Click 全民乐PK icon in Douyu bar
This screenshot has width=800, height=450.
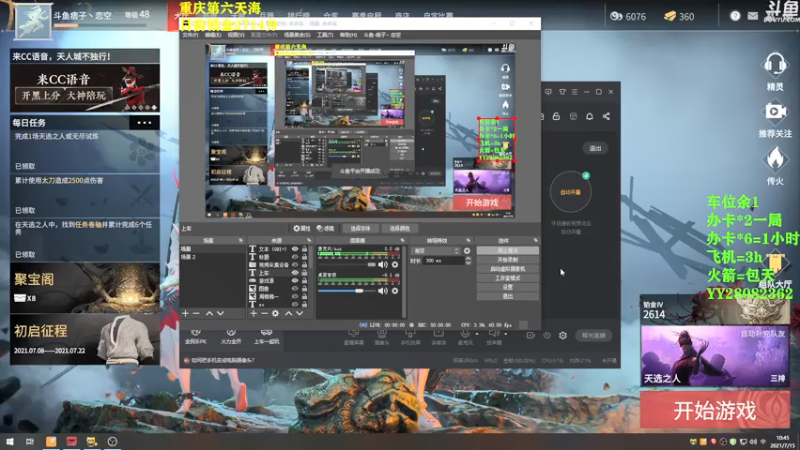point(196,333)
